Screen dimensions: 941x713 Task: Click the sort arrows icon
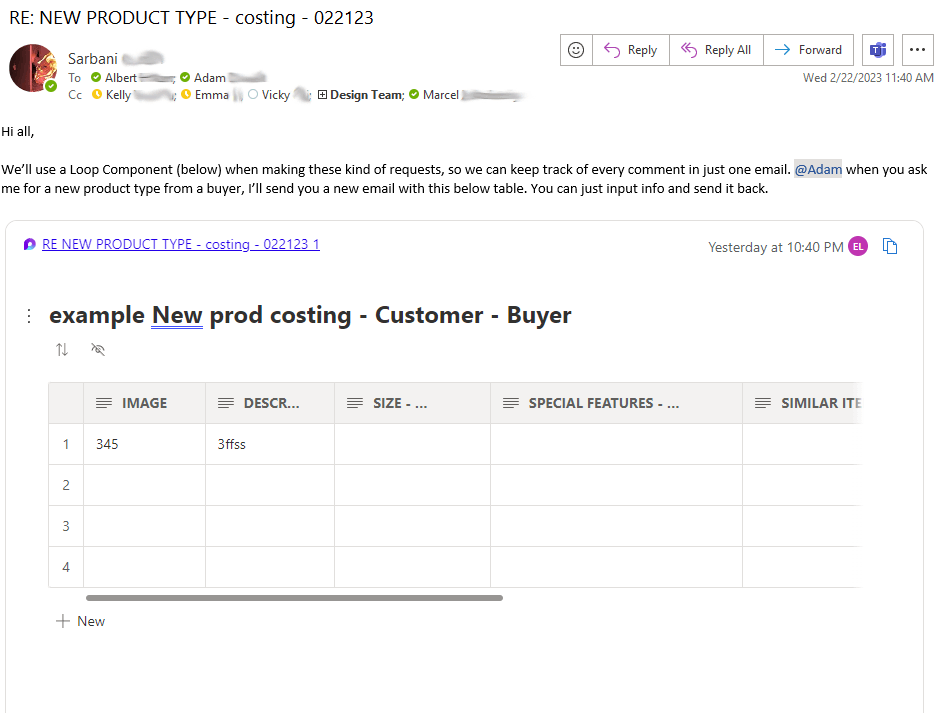[x=62, y=349]
